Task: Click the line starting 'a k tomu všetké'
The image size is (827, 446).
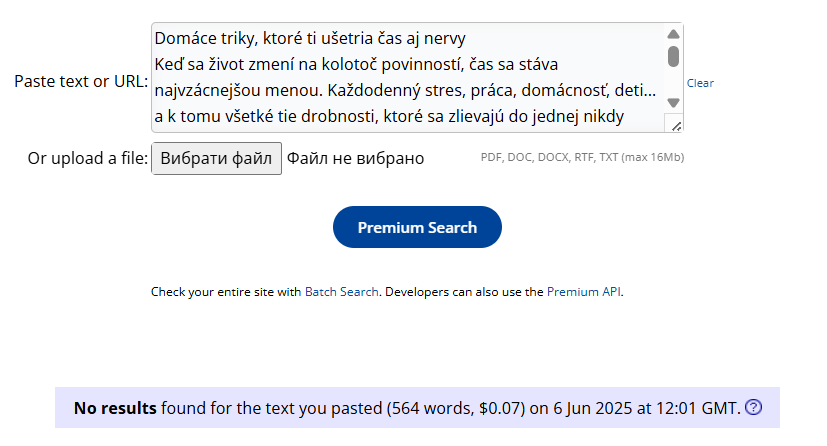Action: [389, 116]
